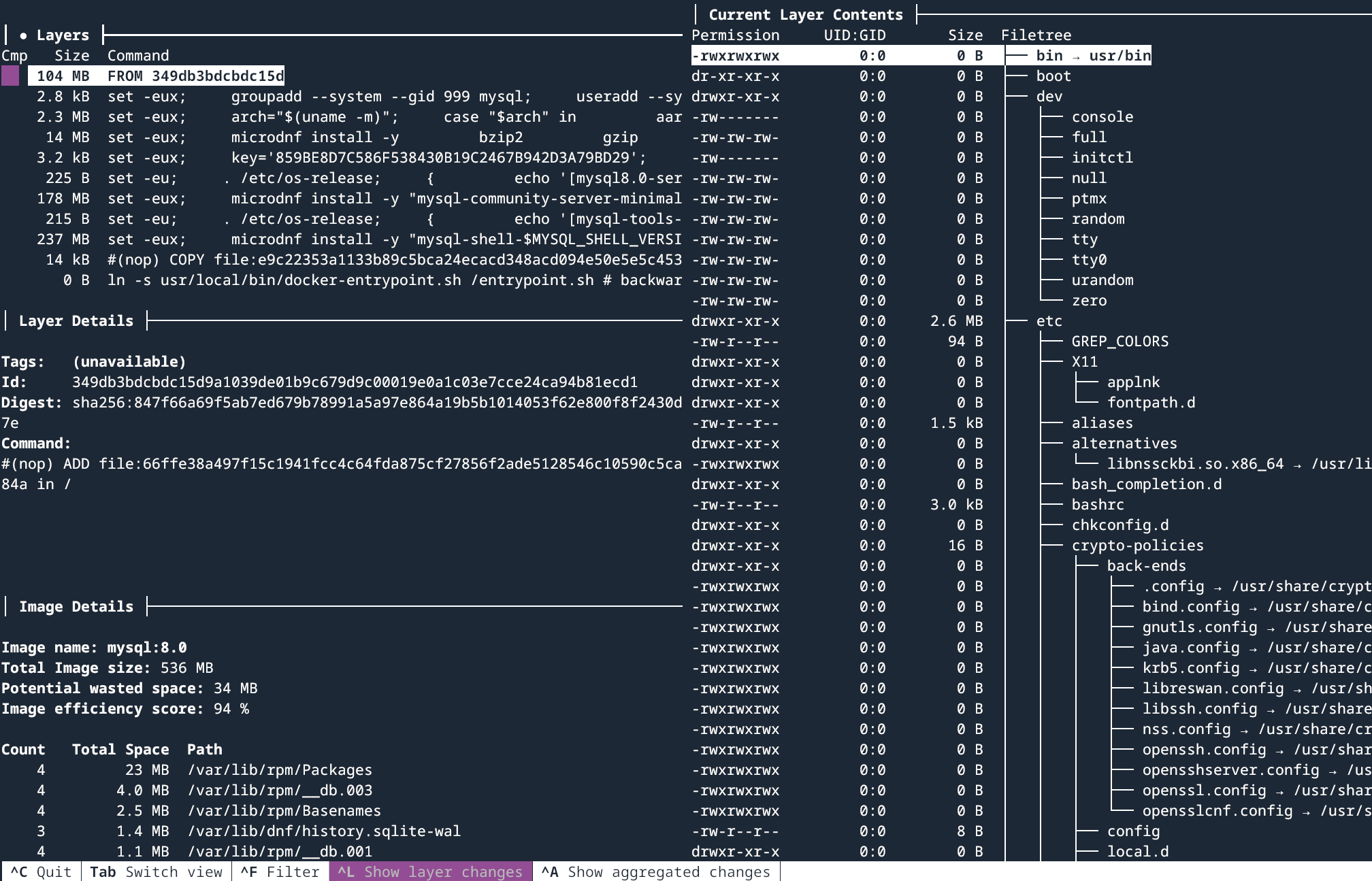The width and height of the screenshot is (1372, 881).
Task: Collapse the etc directory node
Action: point(1049,321)
